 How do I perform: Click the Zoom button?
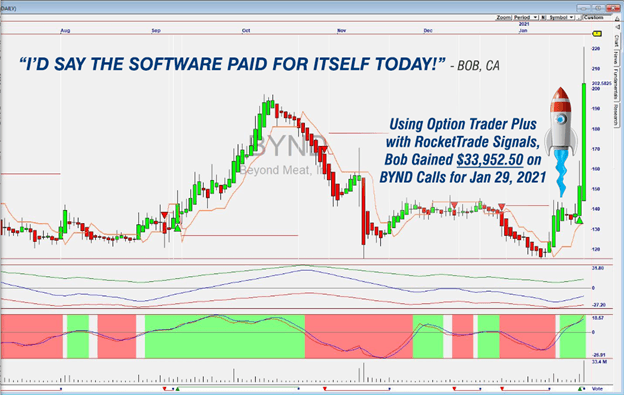tap(503, 18)
